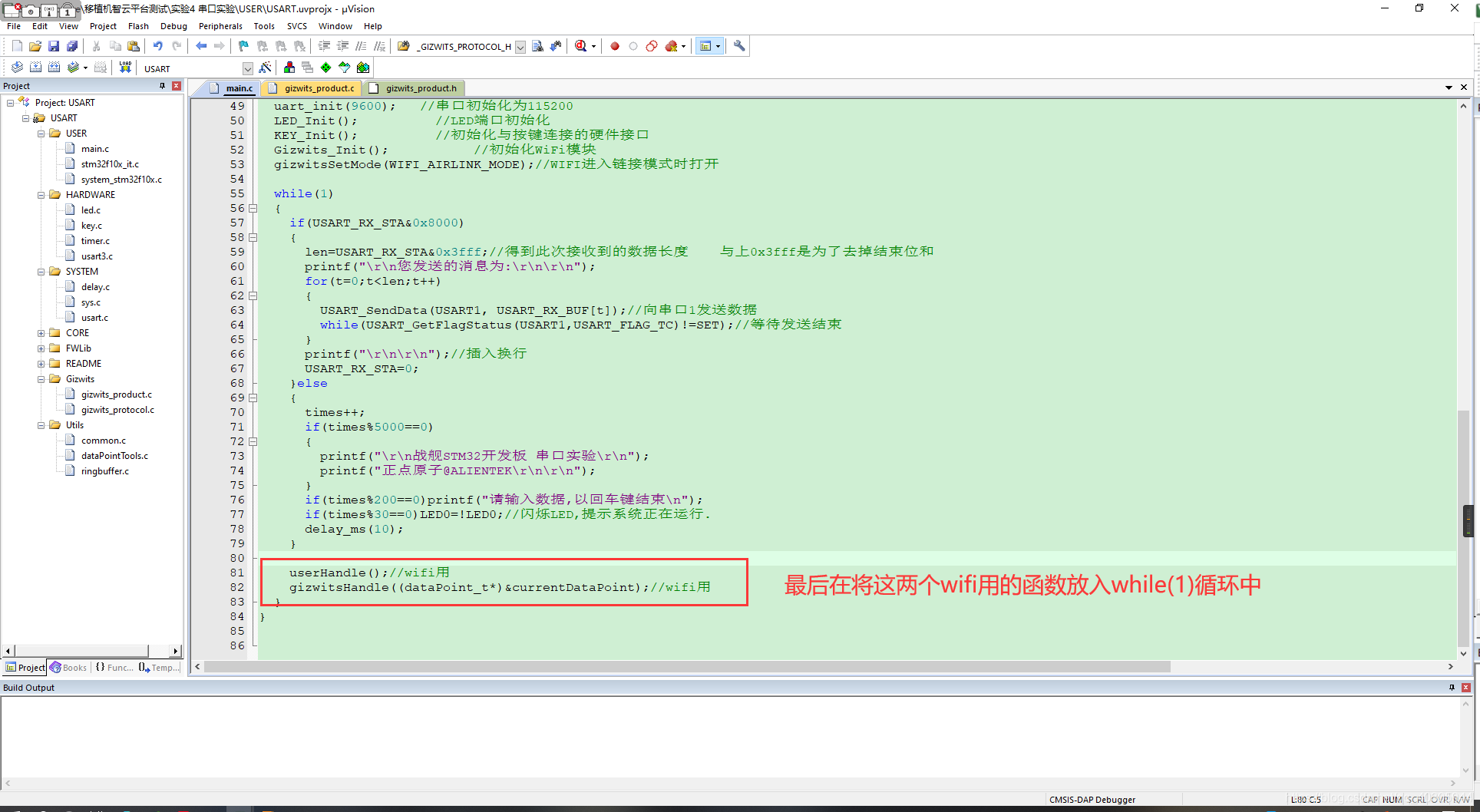Open debug find dropdown arrow
Screen dimensions: 1480x812
coord(593,46)
